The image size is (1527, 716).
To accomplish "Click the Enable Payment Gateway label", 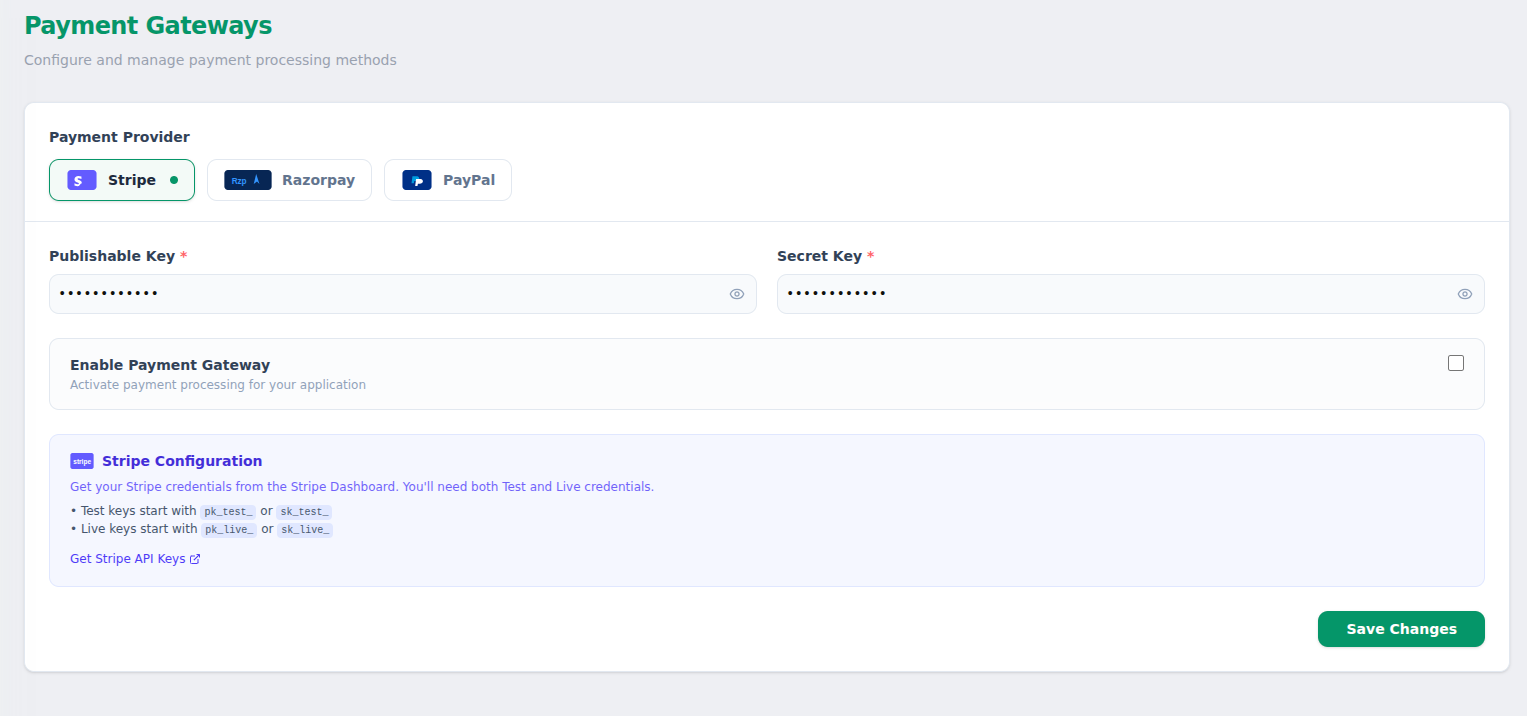I will point(170,365).
